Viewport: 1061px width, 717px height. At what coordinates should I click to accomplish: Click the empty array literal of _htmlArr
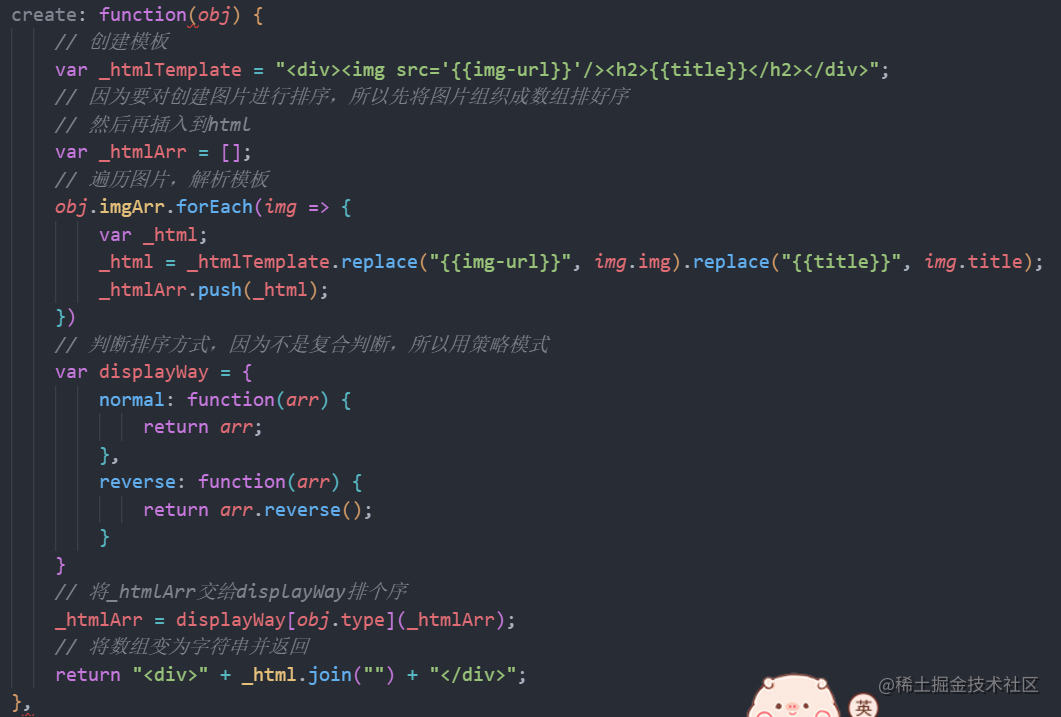pos(230,152)
